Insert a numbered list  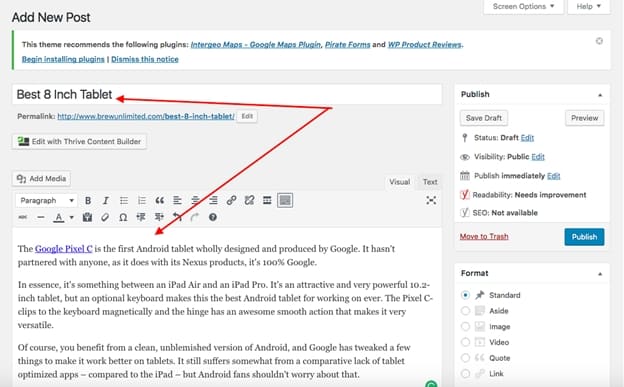click(142, 201)
